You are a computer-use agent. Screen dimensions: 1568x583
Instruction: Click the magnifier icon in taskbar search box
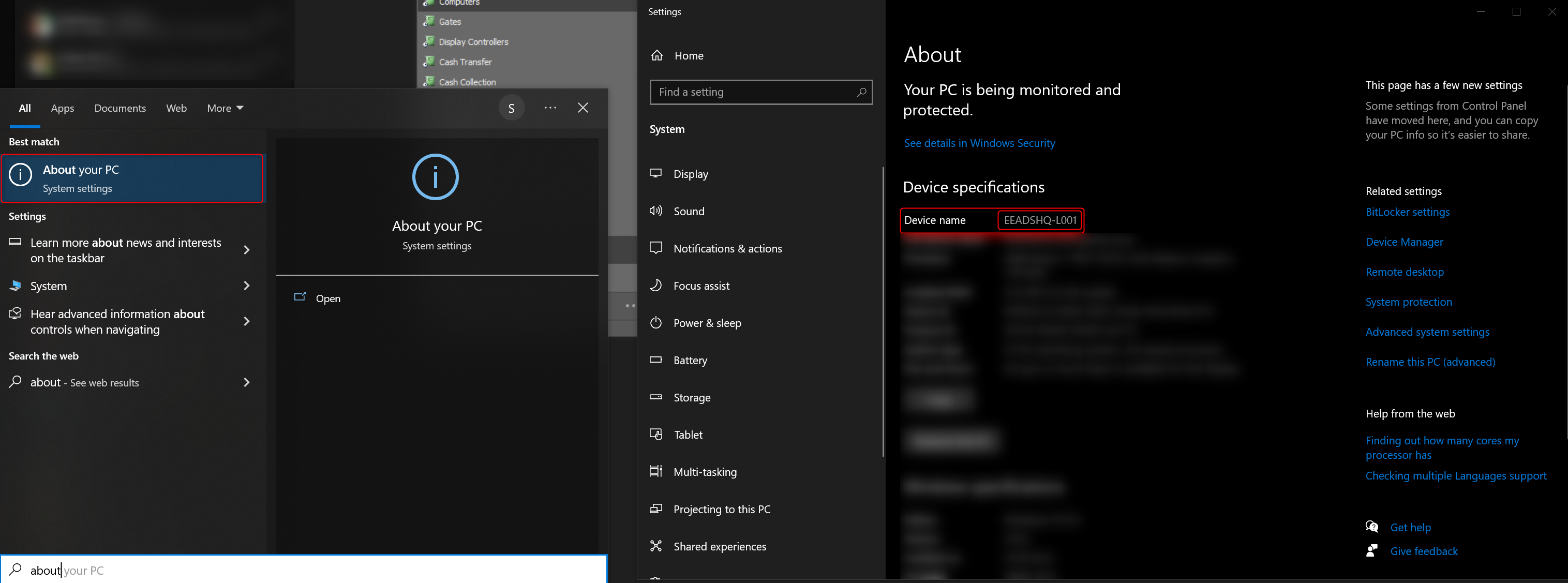(x=16, y=570)
